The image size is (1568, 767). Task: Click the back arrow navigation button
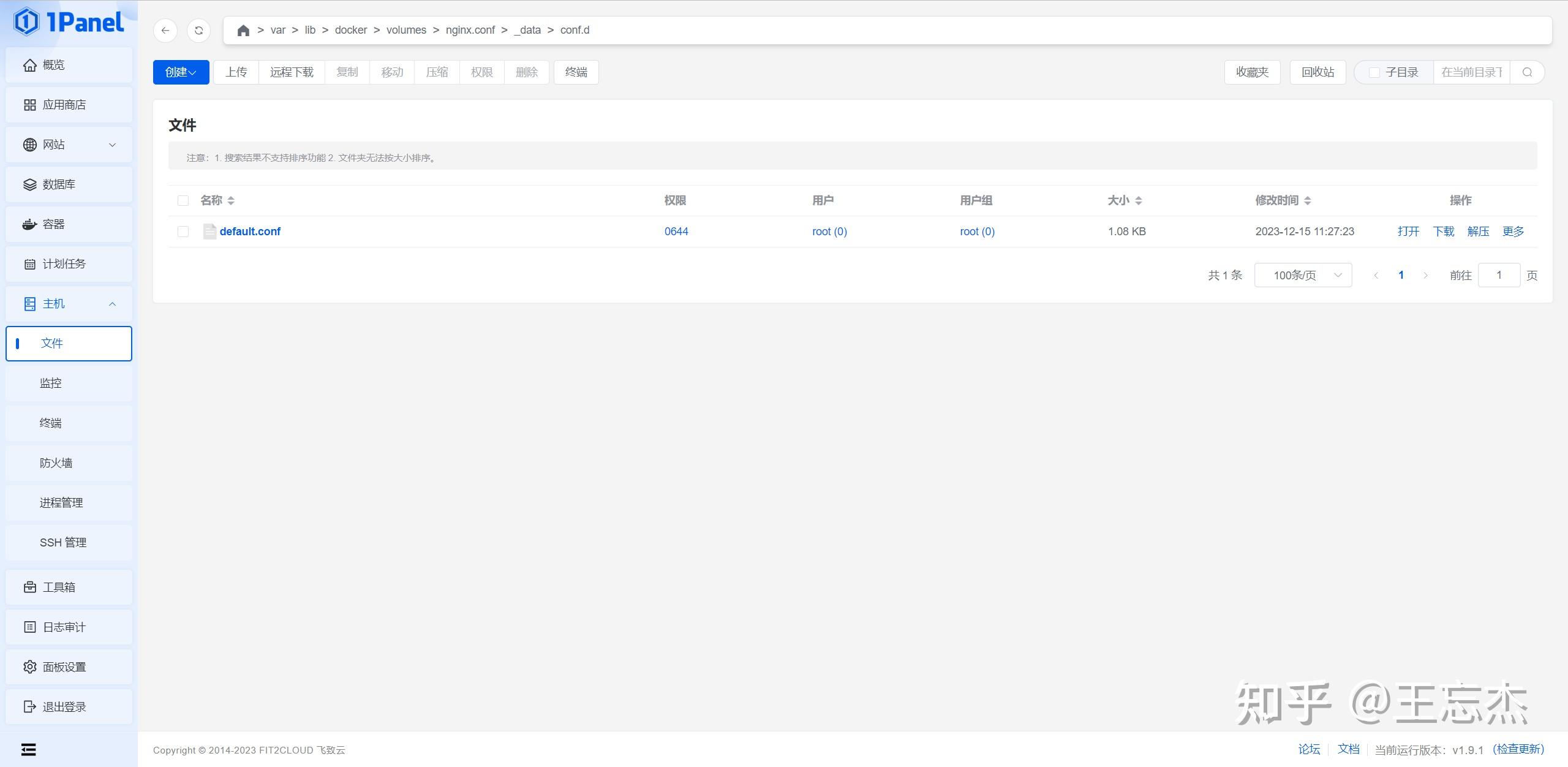pyautogui.click(x=165, y=31)
